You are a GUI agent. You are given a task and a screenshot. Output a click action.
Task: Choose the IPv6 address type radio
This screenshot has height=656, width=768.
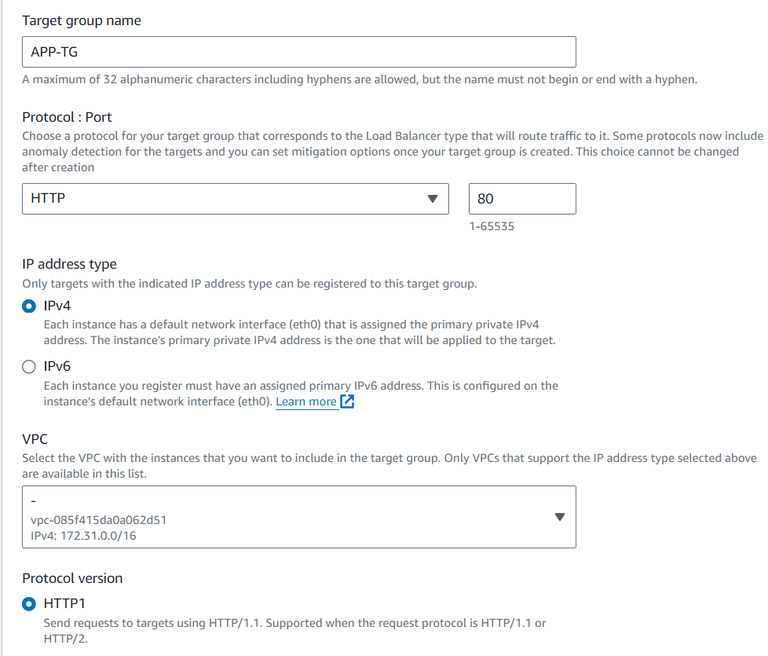(x=29, y=367)
